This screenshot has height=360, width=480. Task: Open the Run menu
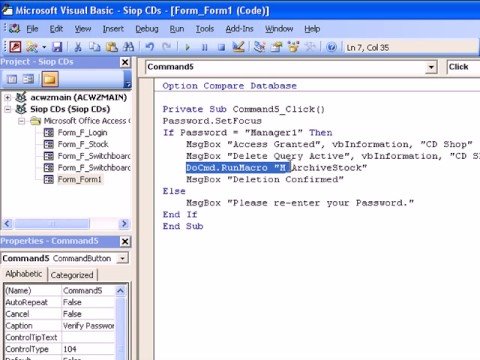click(177, 29)
